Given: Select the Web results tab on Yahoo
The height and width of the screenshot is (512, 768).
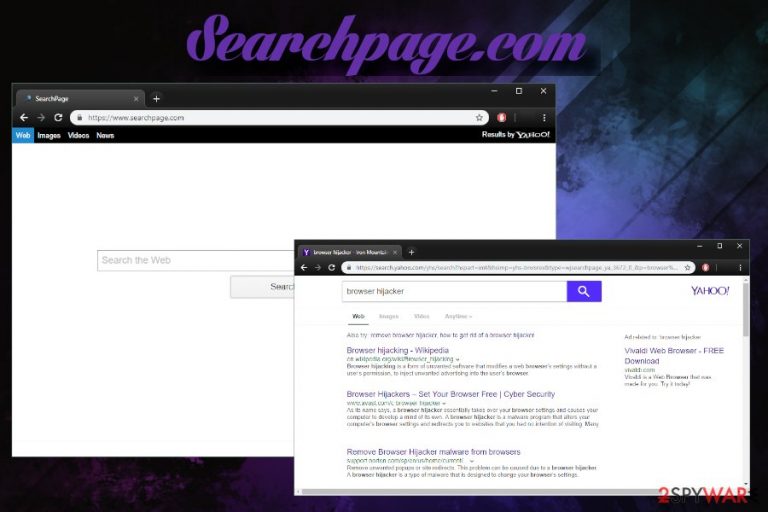Looking at the screenshot, I should point(359,317).
